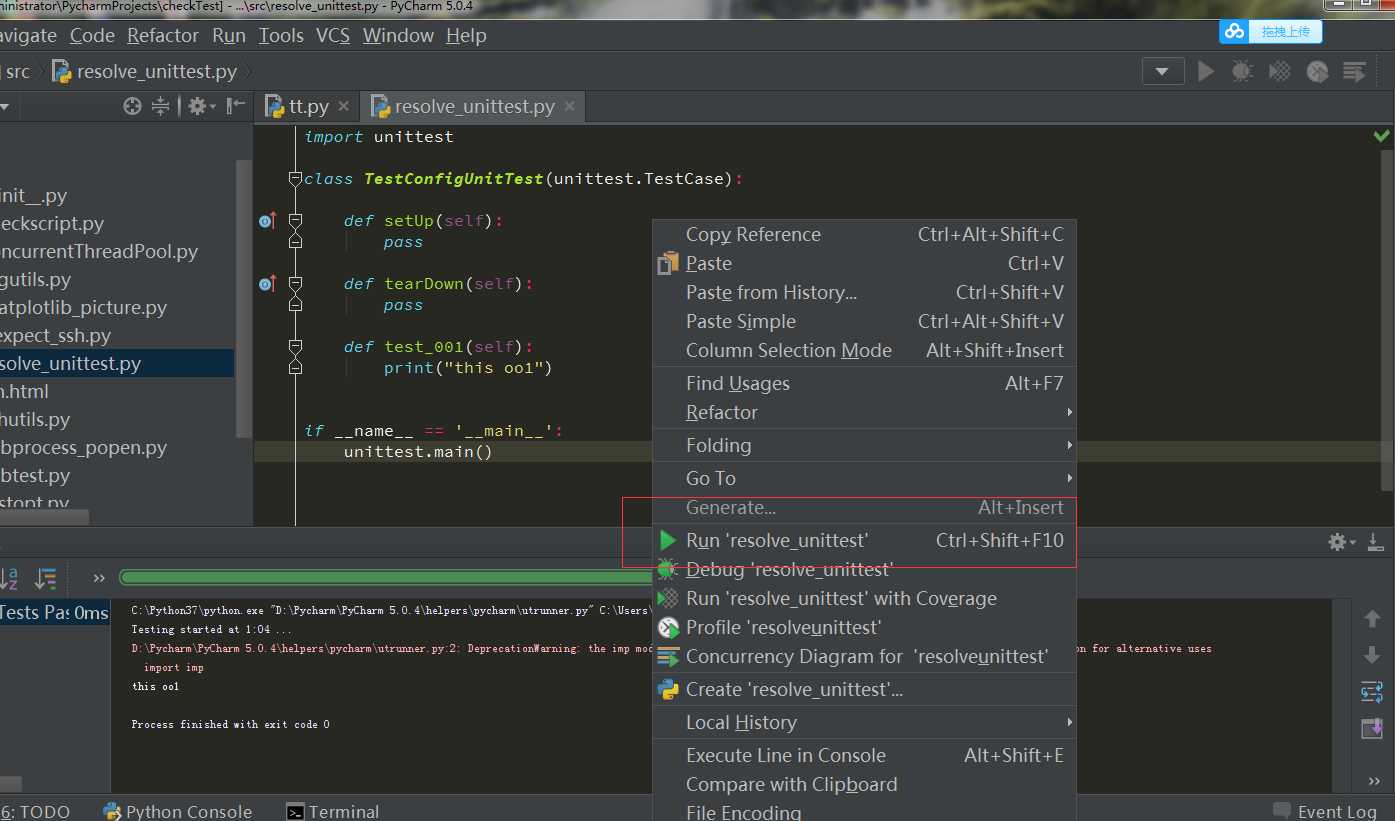
Task: Collapse the tearDown method fold
Action: pyautogui.click(x=295, y=284)
